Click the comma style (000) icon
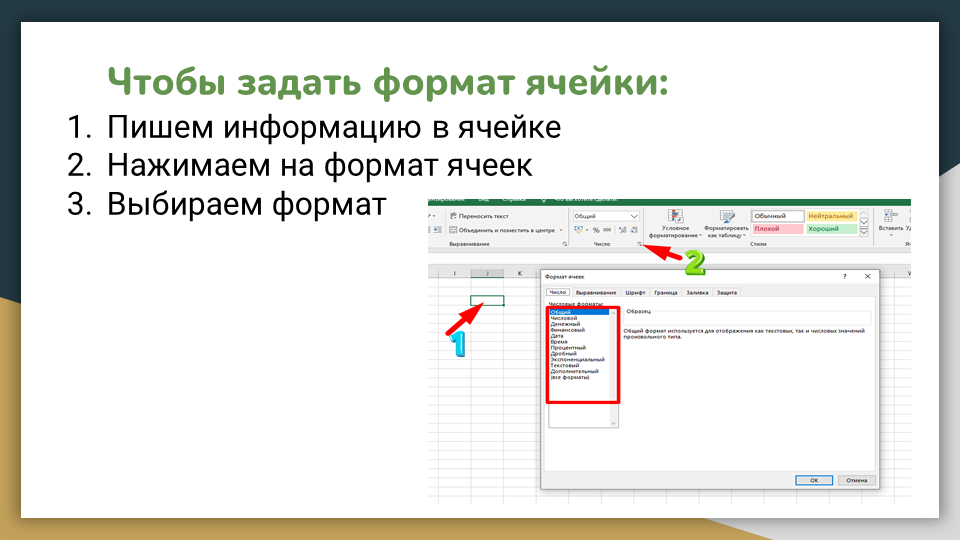Viewport: 960px width, 540px height. (x=607, y=230)
